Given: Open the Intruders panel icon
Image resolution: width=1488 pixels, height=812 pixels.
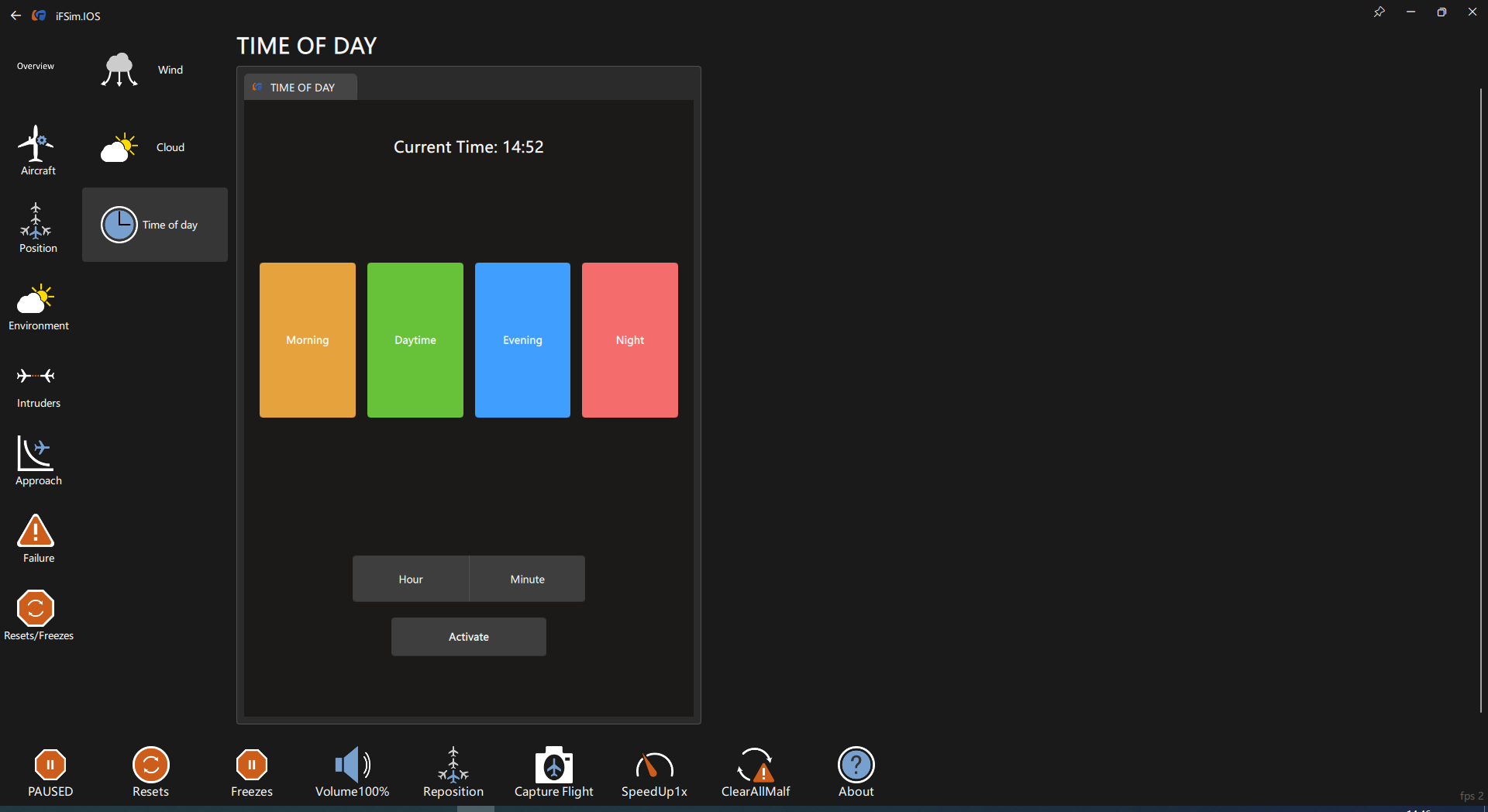Looking at the screenshot, I should [x=36, y=377].
